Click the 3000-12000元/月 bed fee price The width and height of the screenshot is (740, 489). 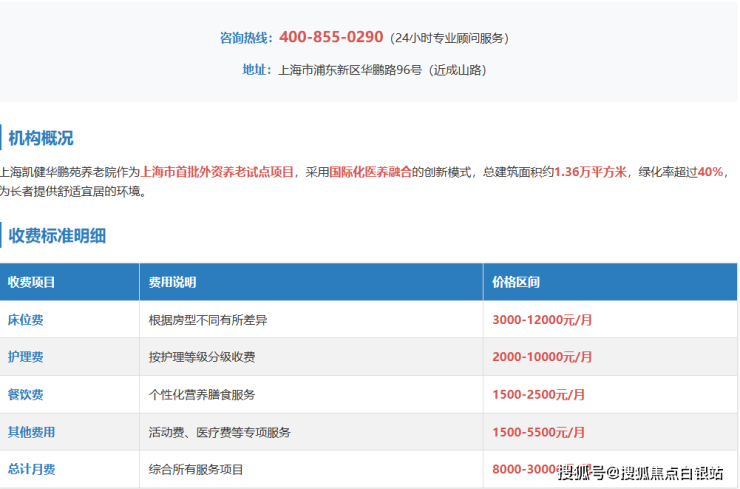coord(542,320)
